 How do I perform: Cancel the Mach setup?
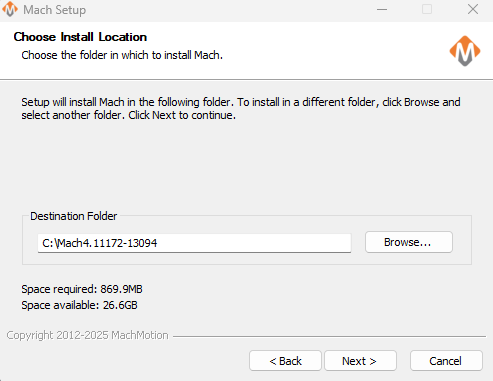pyautogui.click(x=446, y=361)
